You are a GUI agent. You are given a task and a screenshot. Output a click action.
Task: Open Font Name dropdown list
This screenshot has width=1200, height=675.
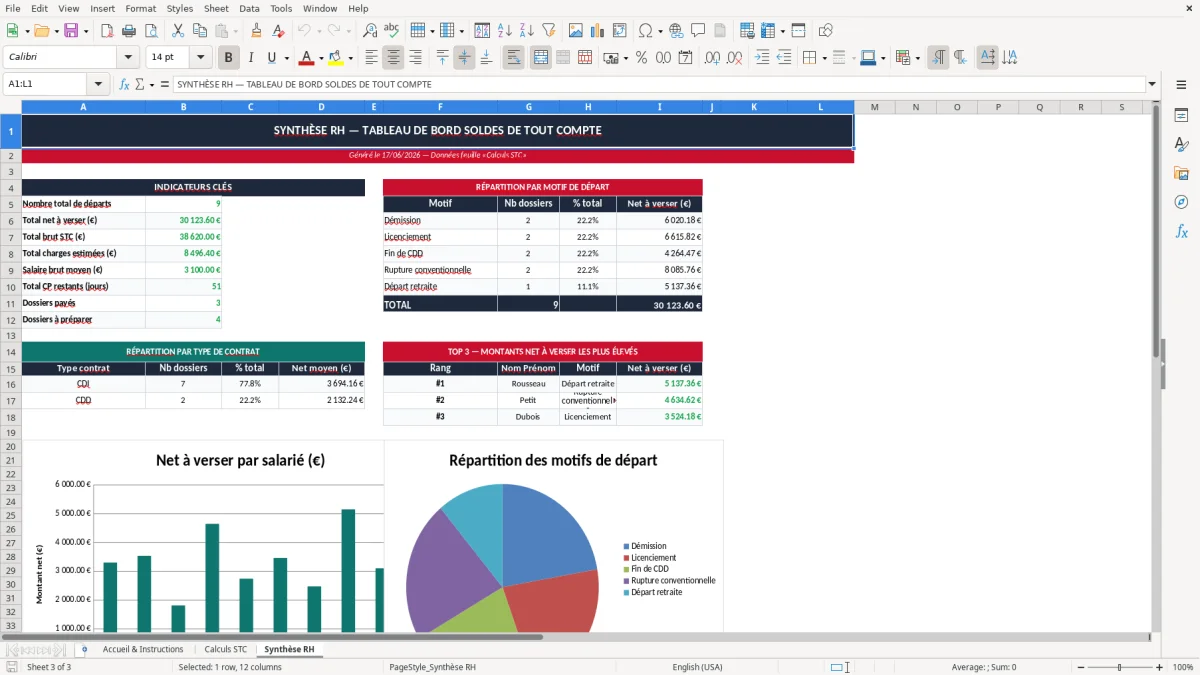coord(128,58)
